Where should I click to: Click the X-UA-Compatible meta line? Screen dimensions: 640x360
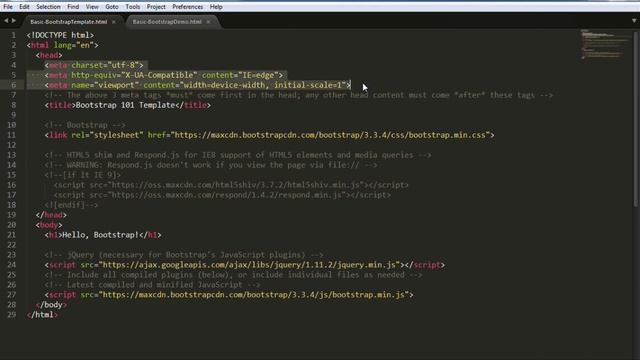tap(164, 75)
